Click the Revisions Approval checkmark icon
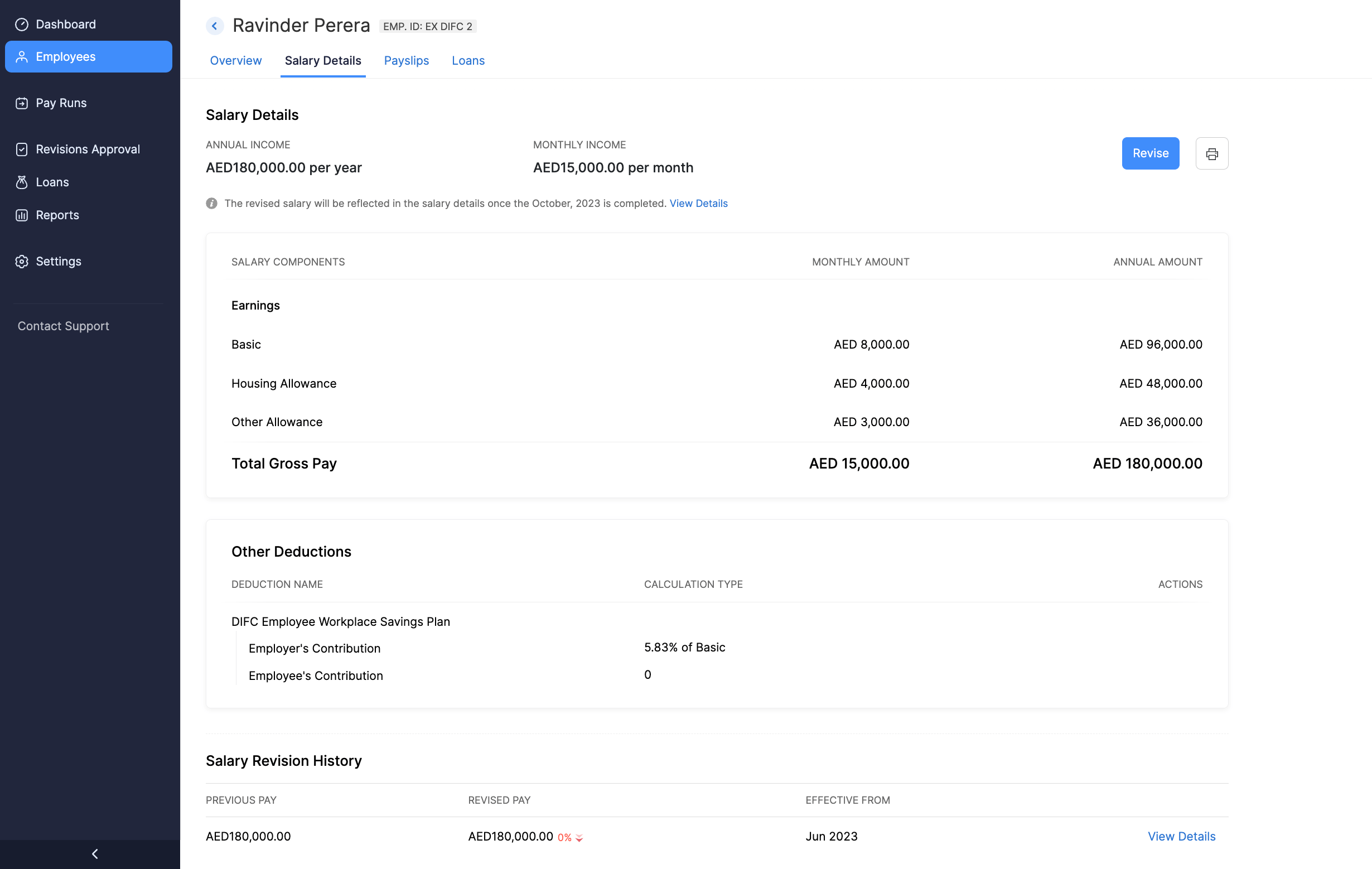This screenshot has height=869, width=1372. [x=22, y=149]
